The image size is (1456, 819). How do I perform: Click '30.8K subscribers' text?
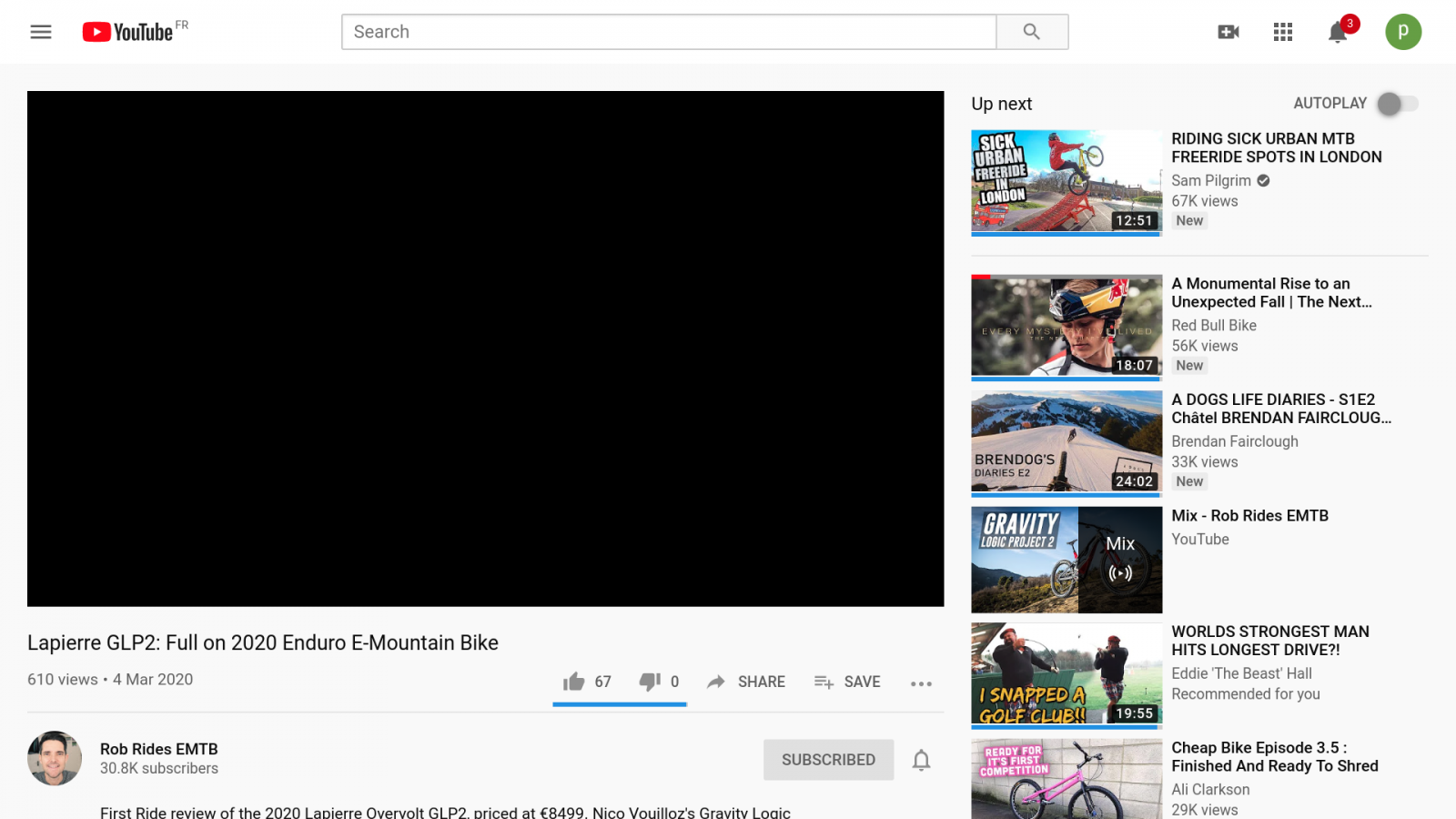[x=159, y=768]
